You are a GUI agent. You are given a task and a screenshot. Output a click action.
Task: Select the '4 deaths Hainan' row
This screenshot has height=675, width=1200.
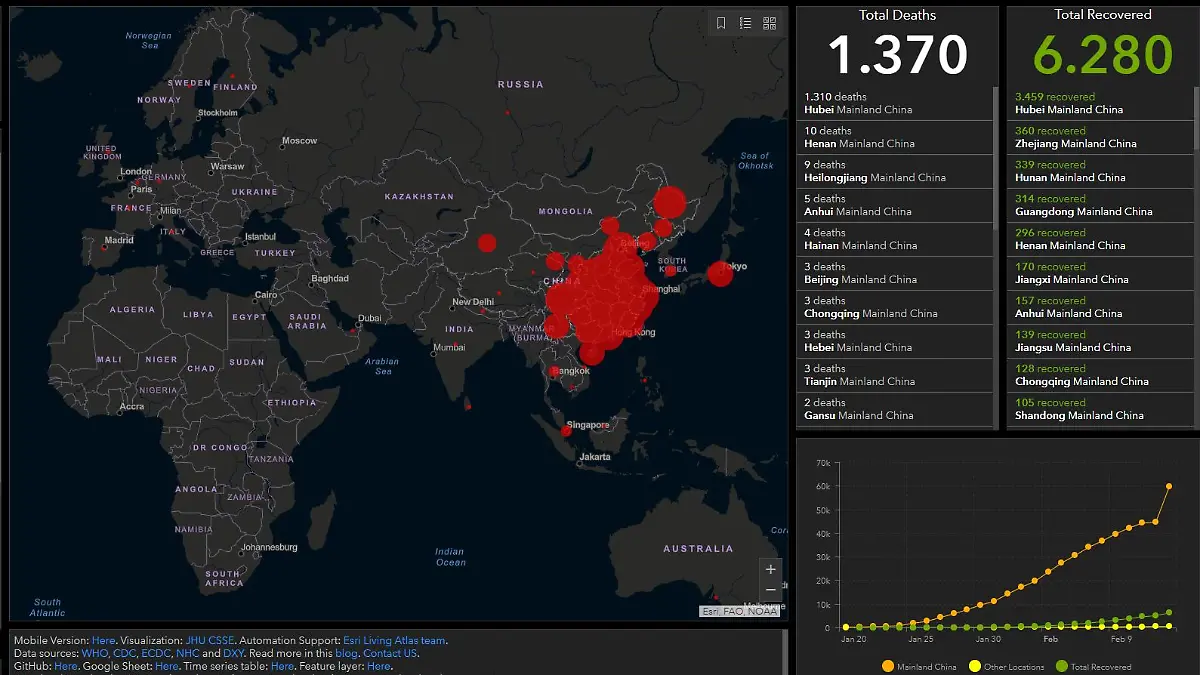click(x=896, y=240)
